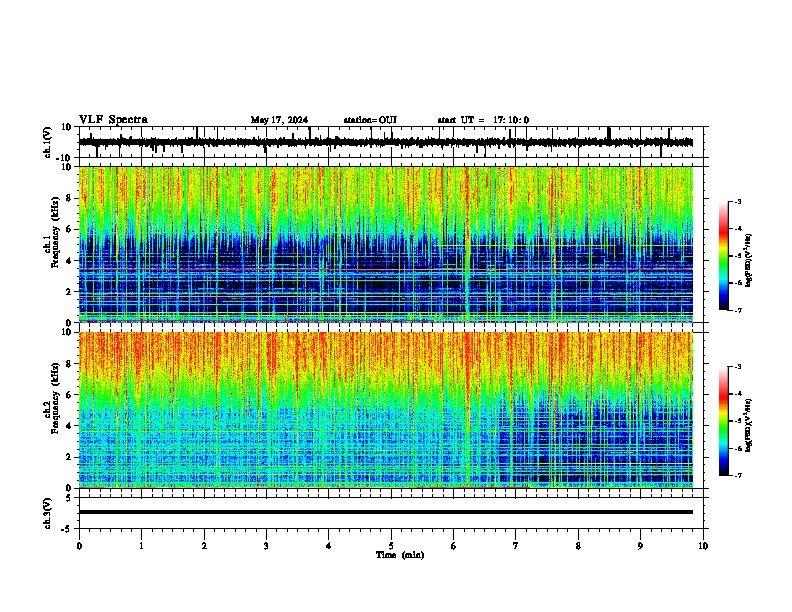Click the "6" kHz tick on ch.1 frequency axis
Screen dimensions: 792x612
tap(70, 229)
